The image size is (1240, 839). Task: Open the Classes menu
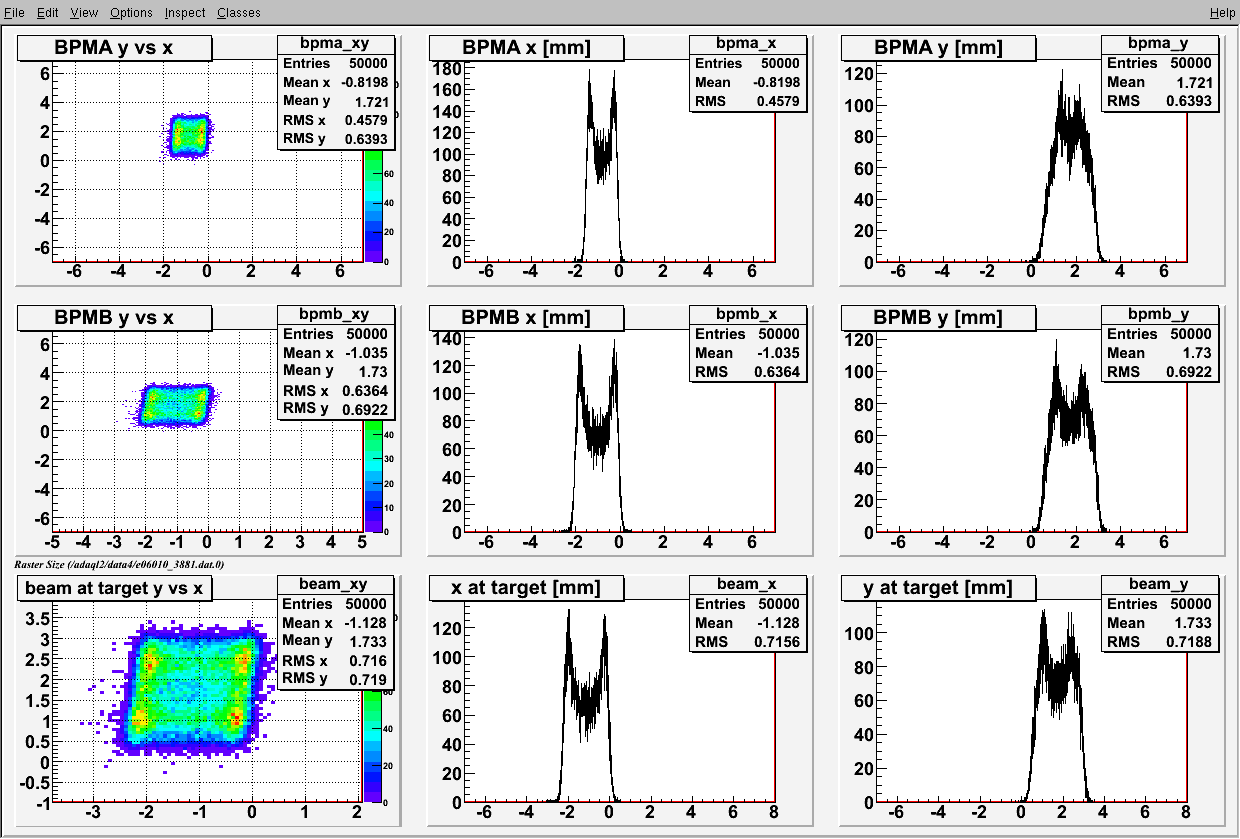coord(238,12)
